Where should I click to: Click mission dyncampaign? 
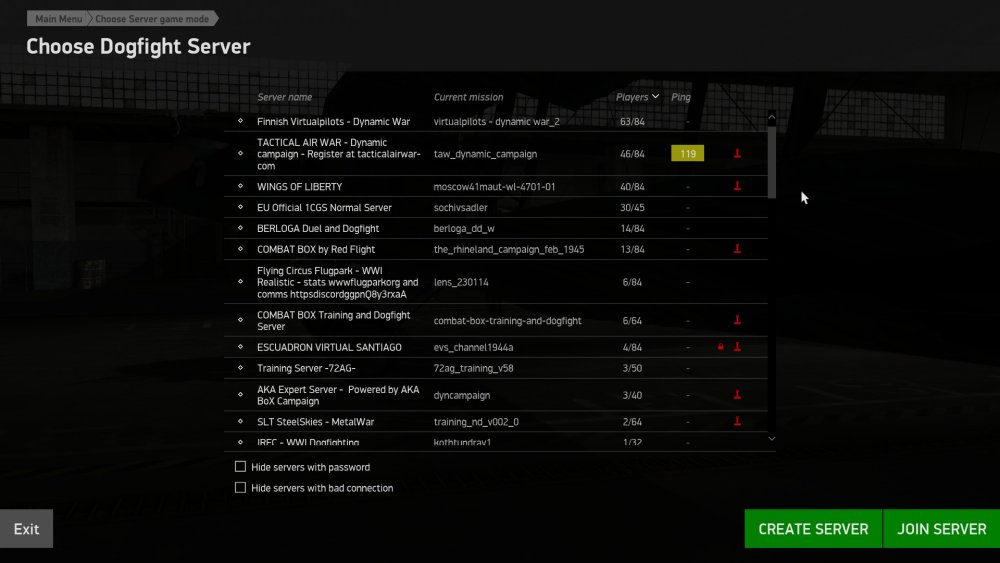coord(462,395)
